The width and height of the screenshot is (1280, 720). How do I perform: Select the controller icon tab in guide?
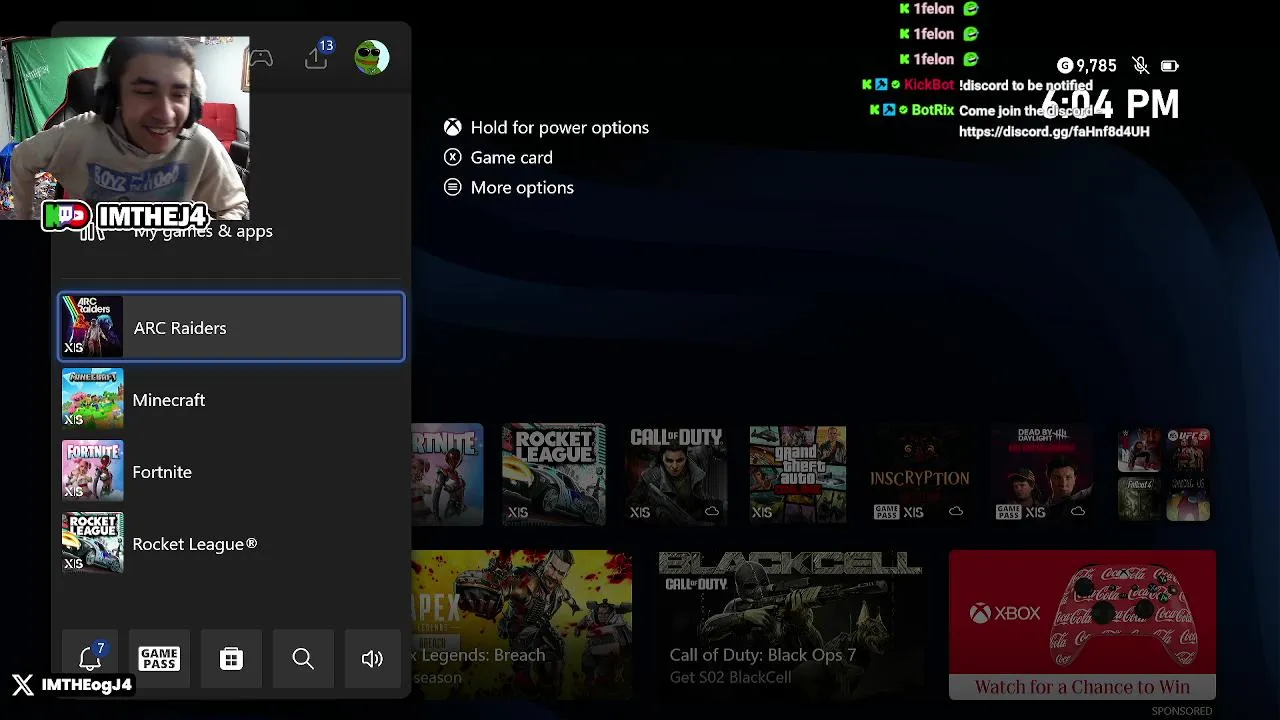coord(261,58)
